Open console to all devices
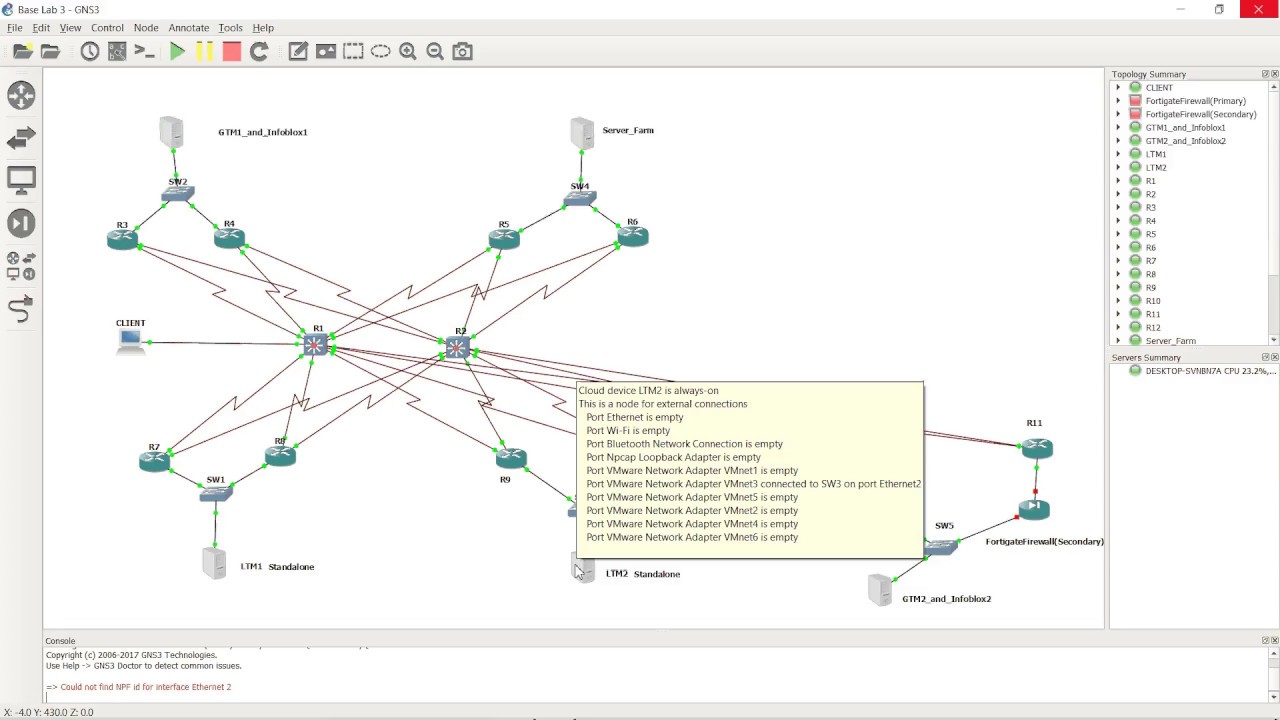Image resolution: width=1280 pixels, height=720 pixels. click(x=144, y=51)
